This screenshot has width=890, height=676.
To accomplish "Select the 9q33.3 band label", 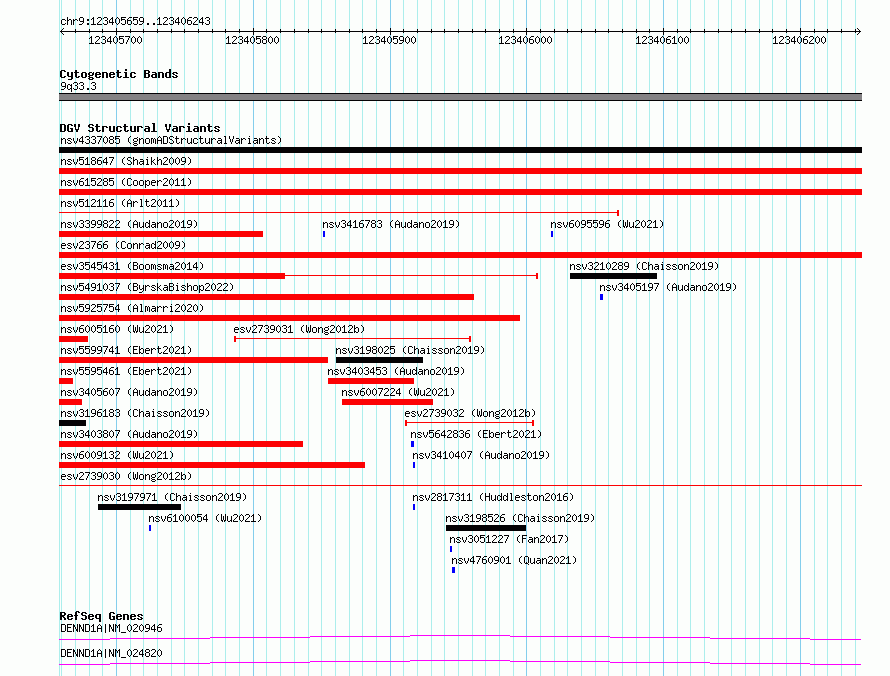I will coord(78,86).
